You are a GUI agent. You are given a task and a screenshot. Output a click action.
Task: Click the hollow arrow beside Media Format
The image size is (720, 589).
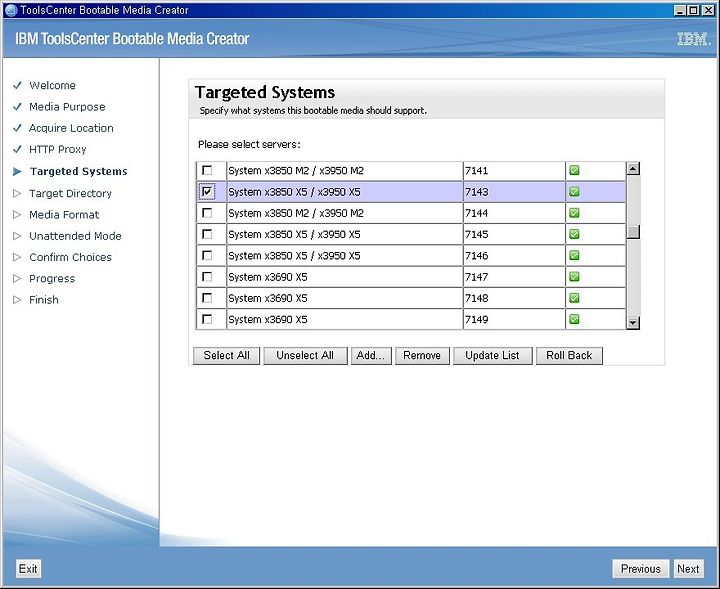click(x=17, y=214)
